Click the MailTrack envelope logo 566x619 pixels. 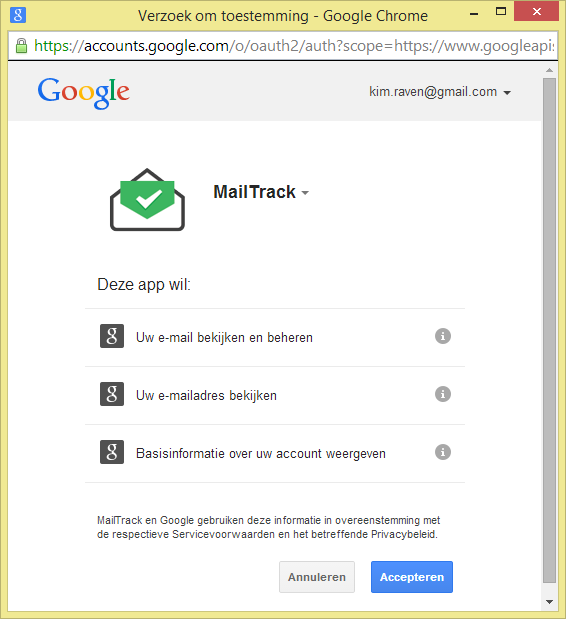tap(147, 200)
